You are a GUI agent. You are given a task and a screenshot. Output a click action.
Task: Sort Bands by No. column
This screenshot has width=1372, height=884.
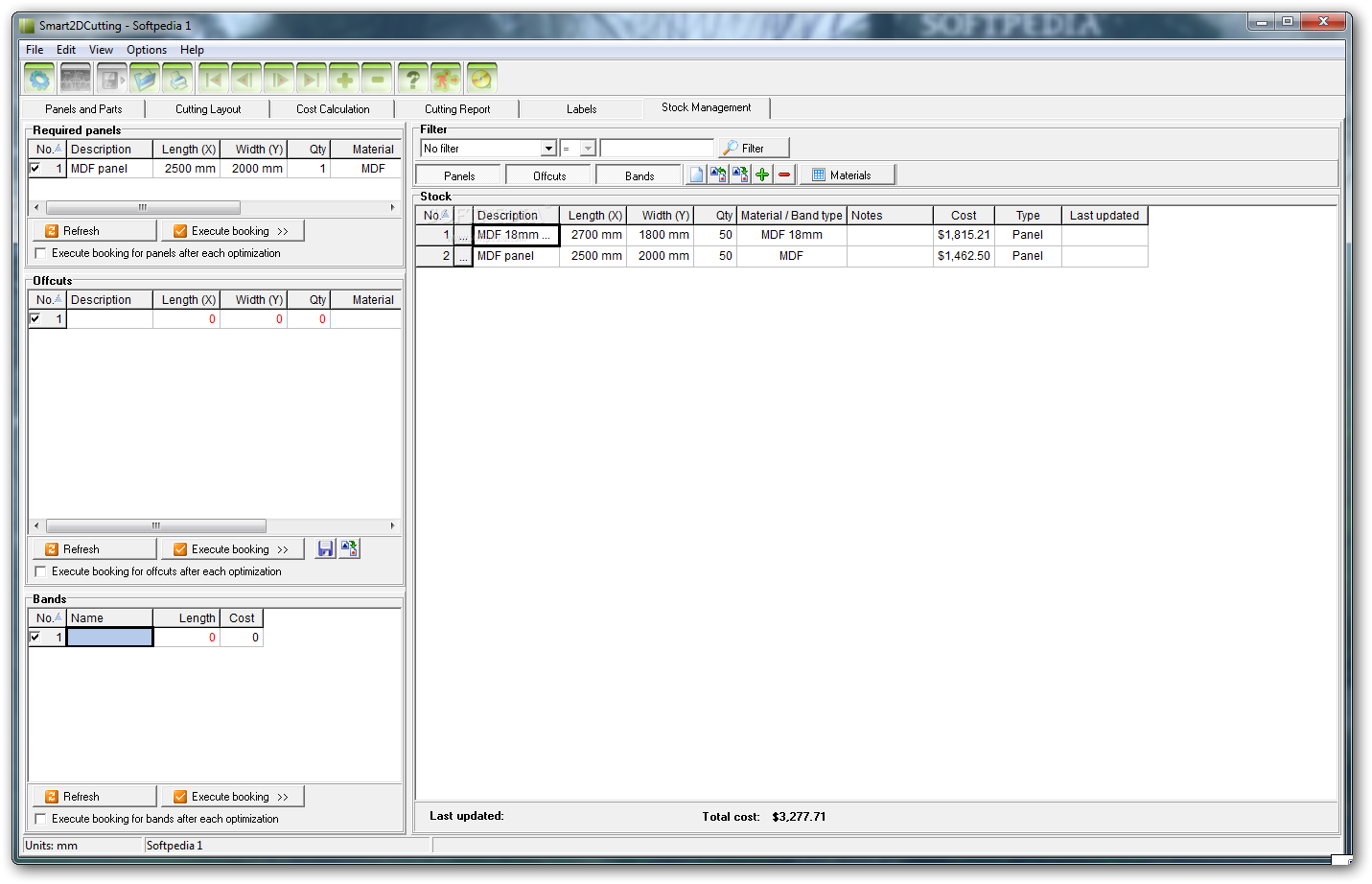tap(48, 618)
